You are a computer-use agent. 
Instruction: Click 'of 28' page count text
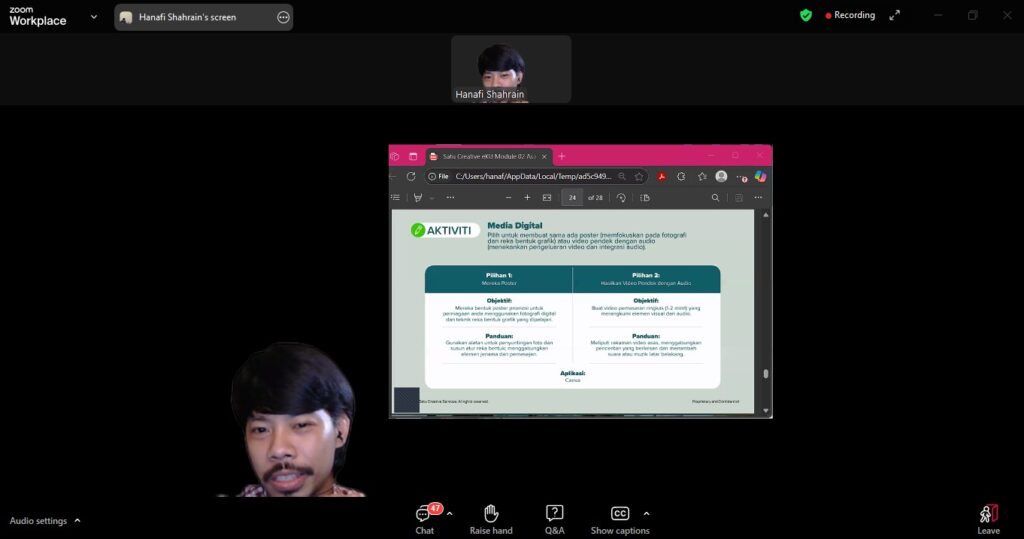coord(595,197)
